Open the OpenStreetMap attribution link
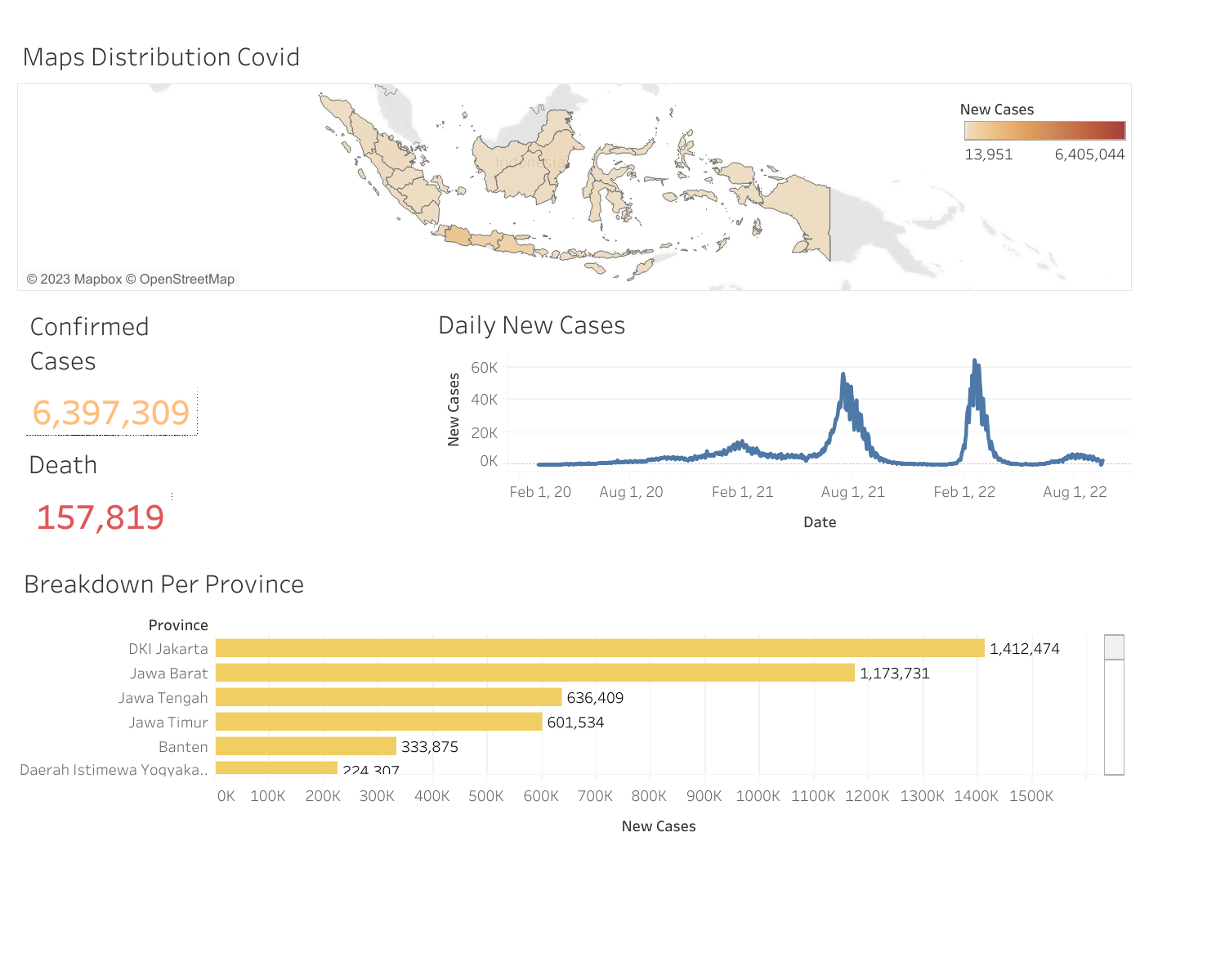Image resolution: width=1225 pixels, height=980 pixels. pos(186,280)
